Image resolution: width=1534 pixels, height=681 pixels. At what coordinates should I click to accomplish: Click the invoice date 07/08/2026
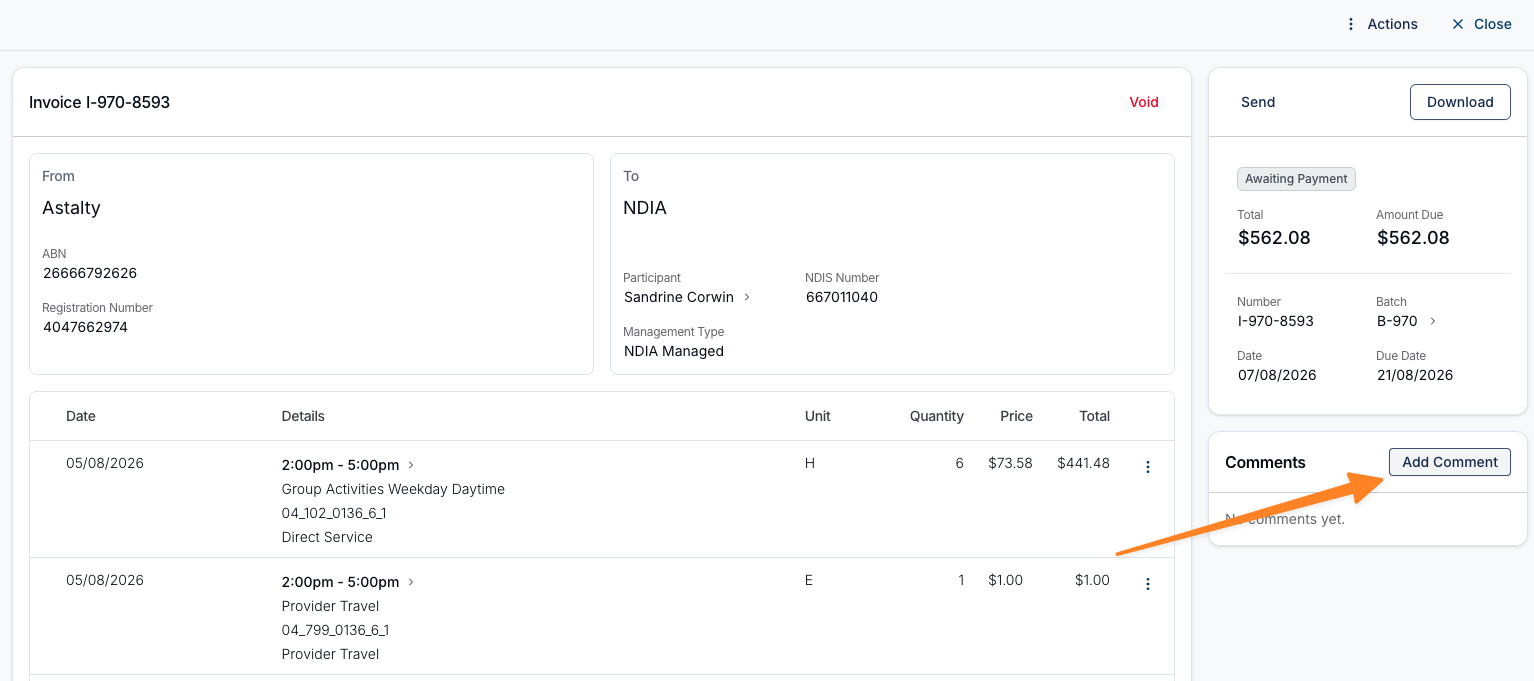pyautogui.click(x=1277, y=375)
